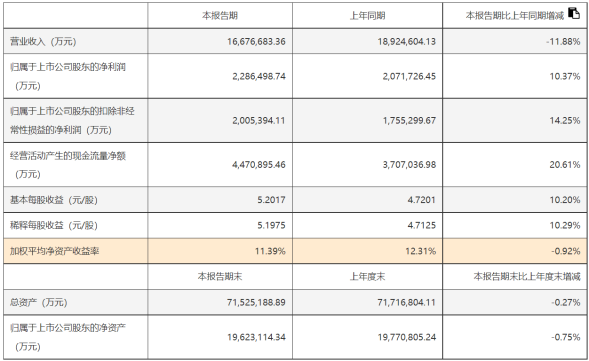The height and width of the screenshot is (361, 589).
Task: Select the 本报告期 column header
Action: click(220, 16)
